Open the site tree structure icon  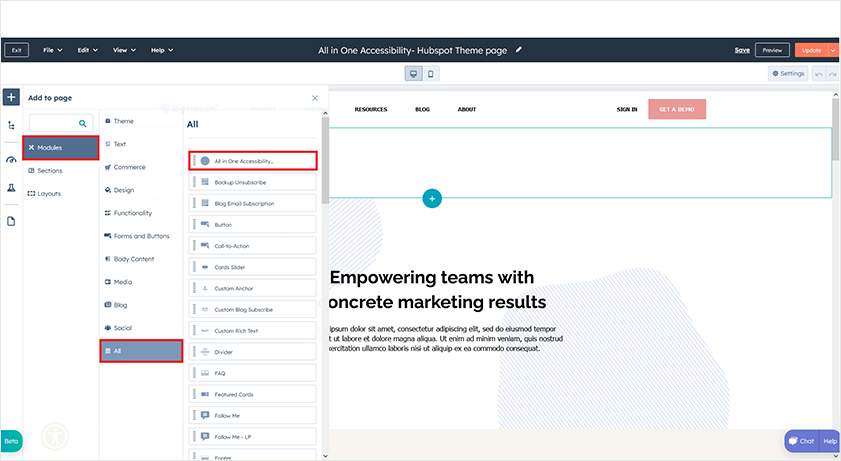(x=11, y=125)
